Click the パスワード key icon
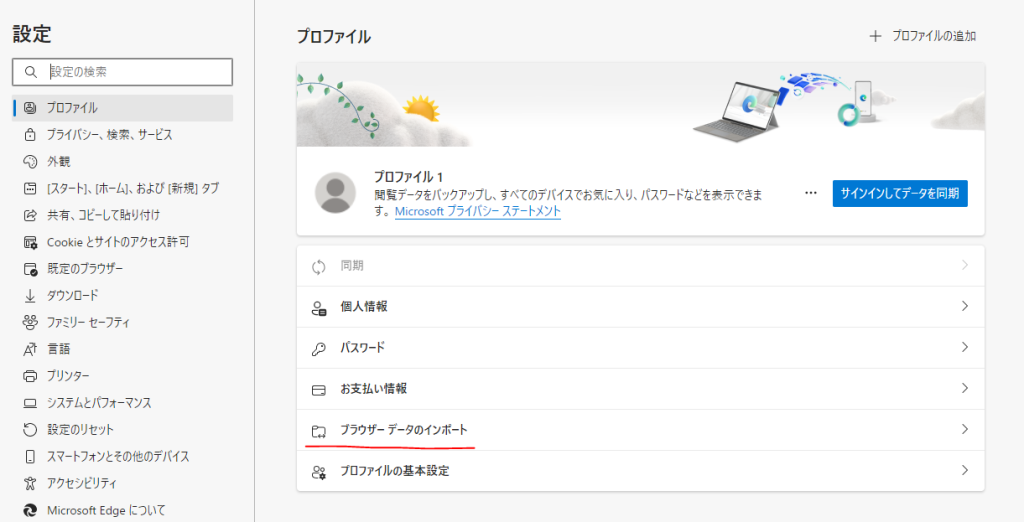This screenshot has width=1024, height=522. (319, 349)
